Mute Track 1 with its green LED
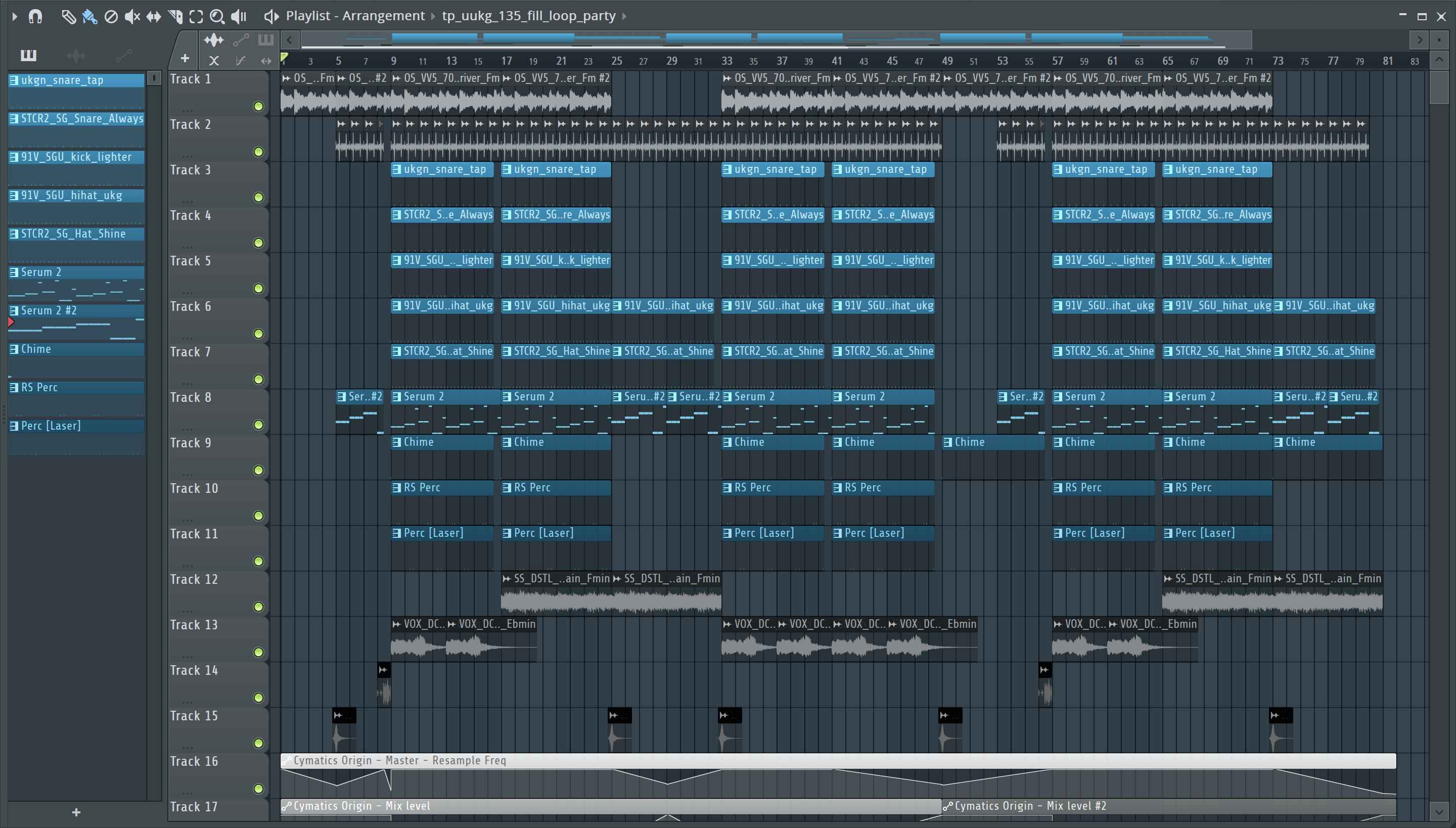The width and height of the screenshot is (1456, 828). 259,106
